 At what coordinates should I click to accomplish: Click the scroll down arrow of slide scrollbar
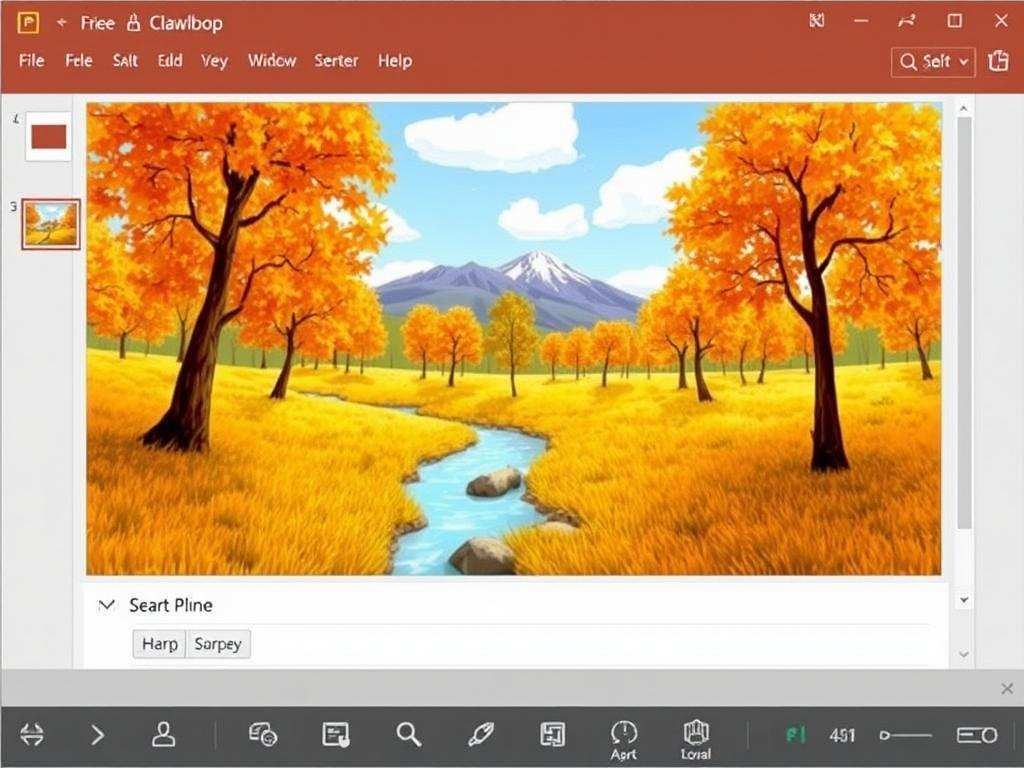(964, 600)
